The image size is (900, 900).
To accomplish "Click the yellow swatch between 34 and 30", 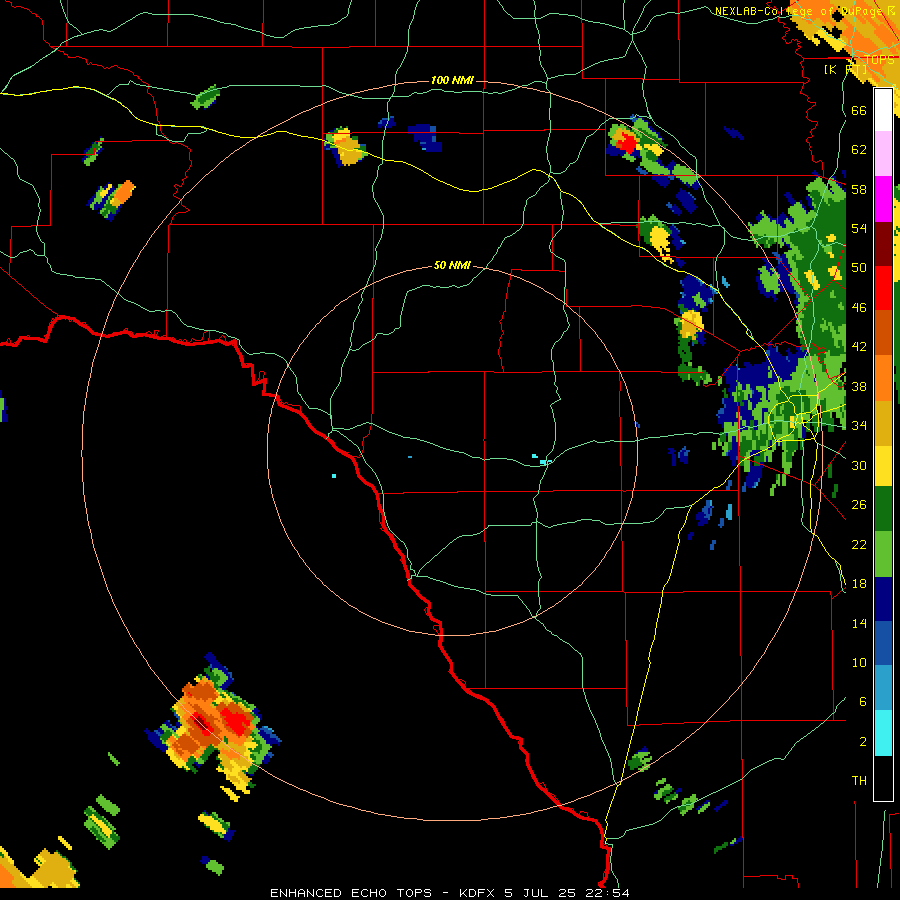I will [x=883, y=466].
